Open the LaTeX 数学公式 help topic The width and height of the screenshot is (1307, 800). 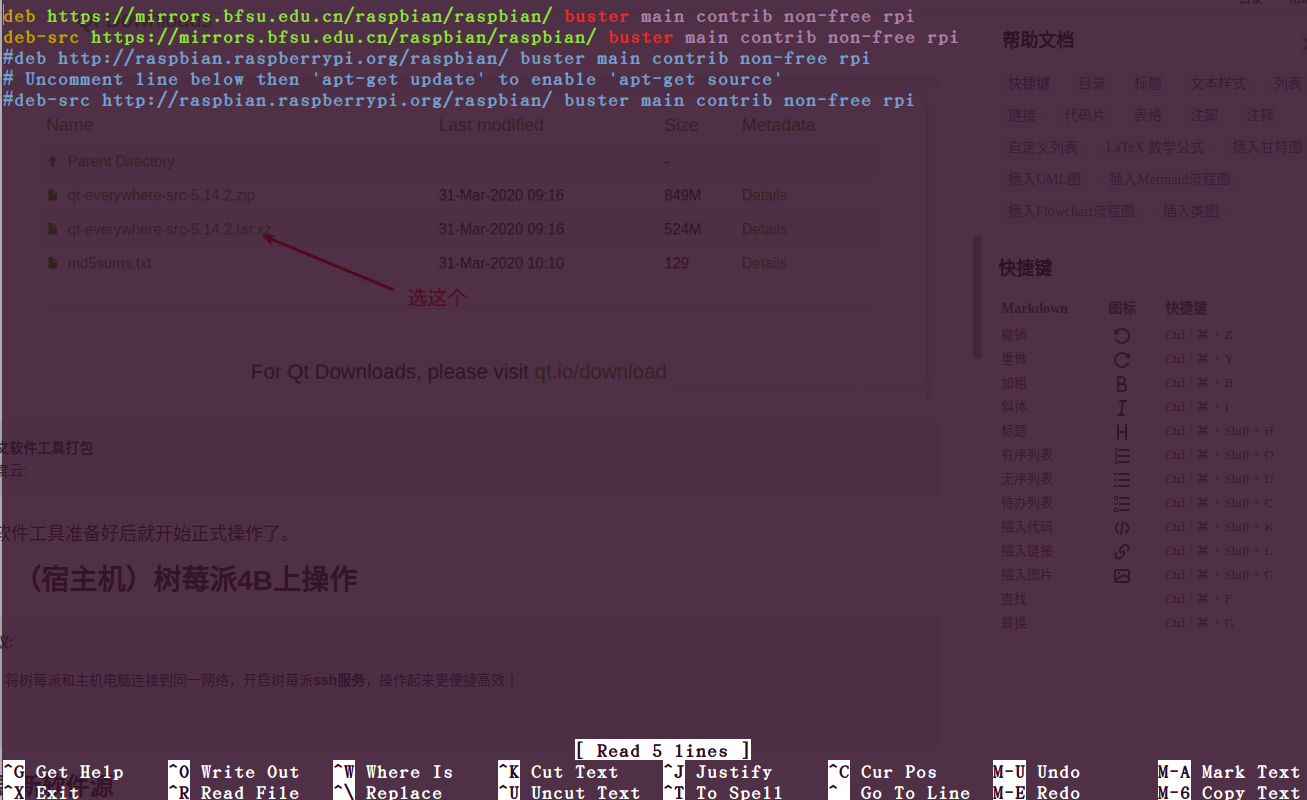tap(1154, 146)
